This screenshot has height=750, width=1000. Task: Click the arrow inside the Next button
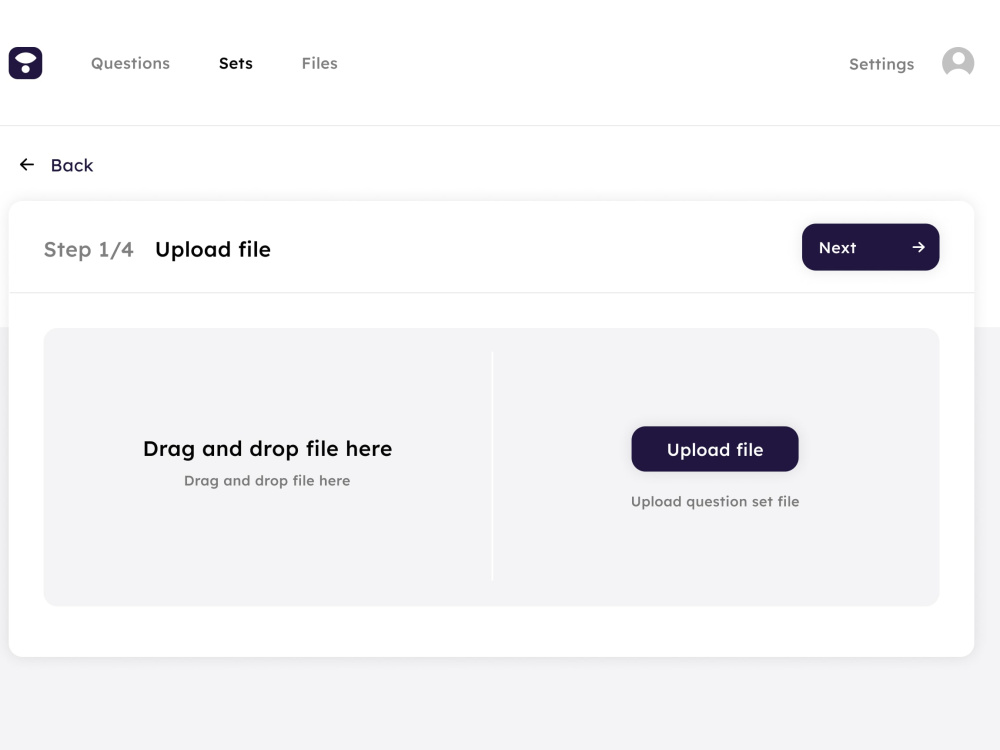(918, 247)
